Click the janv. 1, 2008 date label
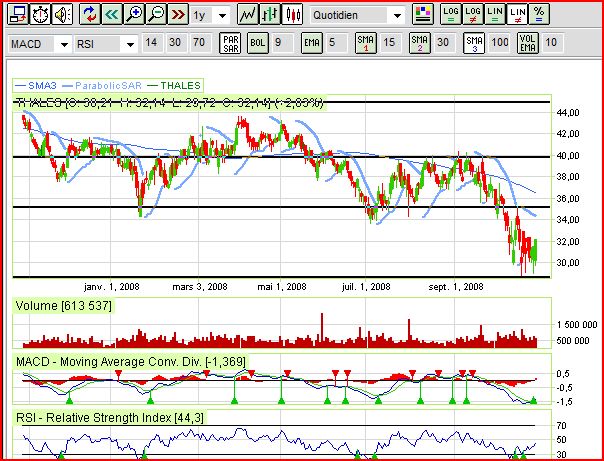 (112, 287)
